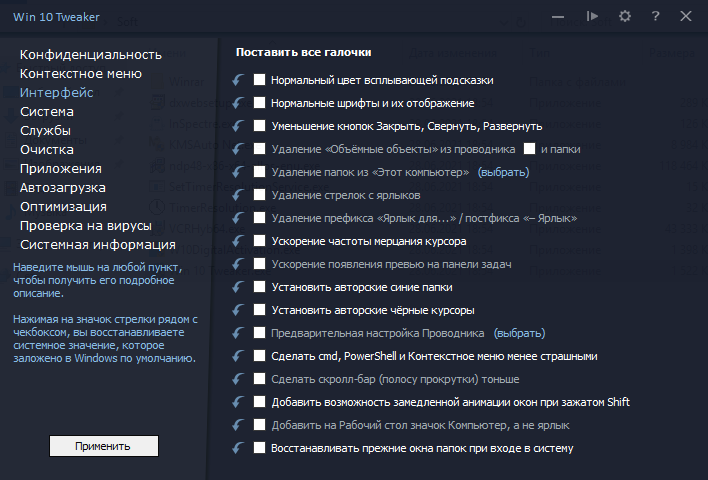Open settings gear in title bar
Image resolution: width=708 pixels, height=480 pixels.
[624, 17]
